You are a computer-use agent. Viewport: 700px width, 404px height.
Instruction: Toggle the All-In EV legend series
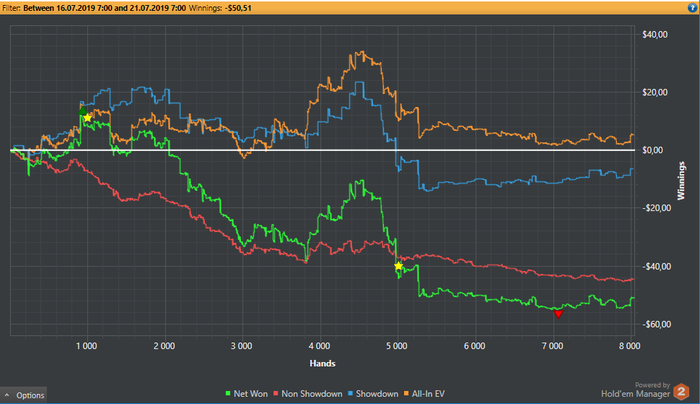pyautogui.click(x=425, y=394)
